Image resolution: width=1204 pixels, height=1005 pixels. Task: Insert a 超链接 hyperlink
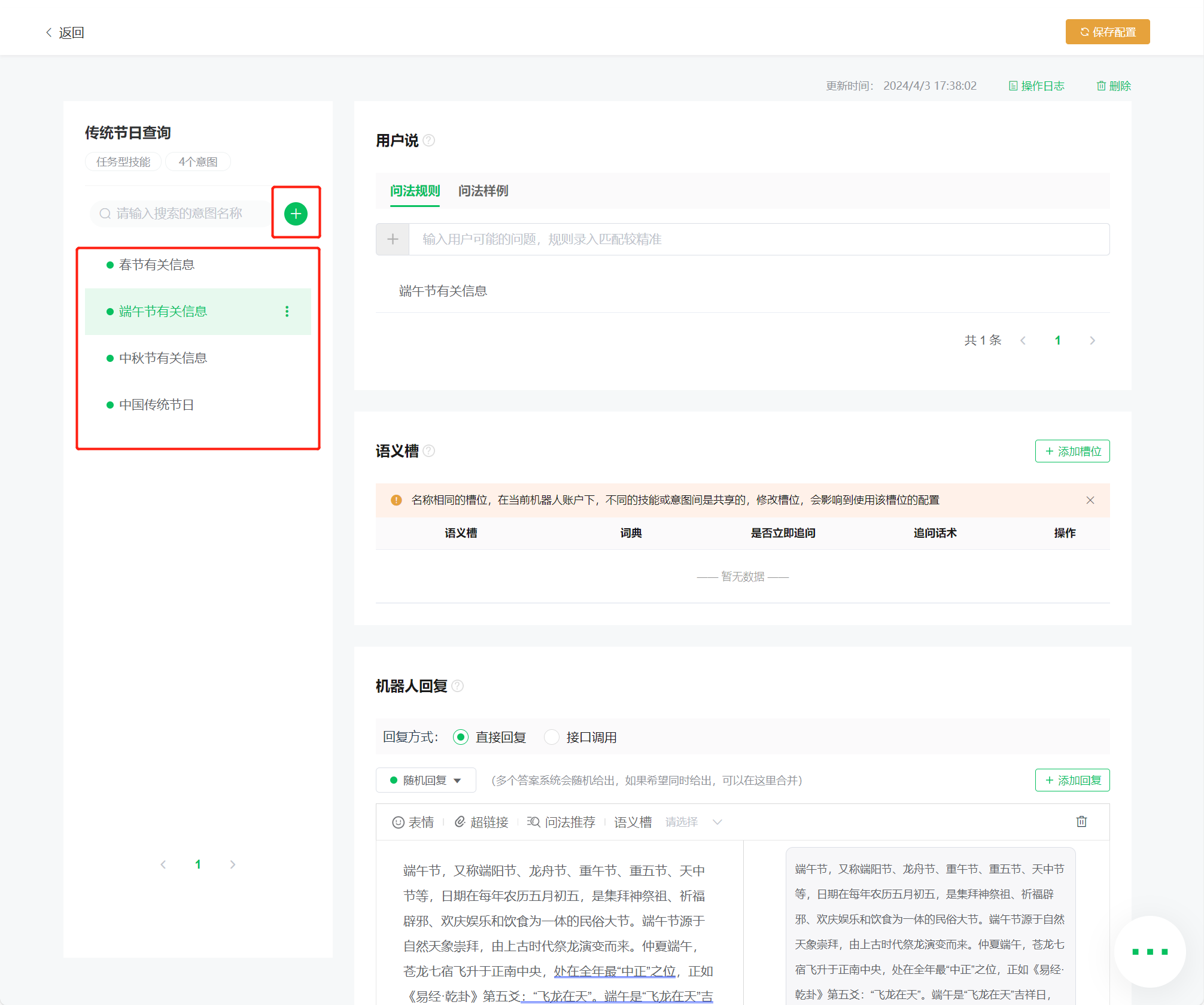pyautogui.click(x=482, y=822)
